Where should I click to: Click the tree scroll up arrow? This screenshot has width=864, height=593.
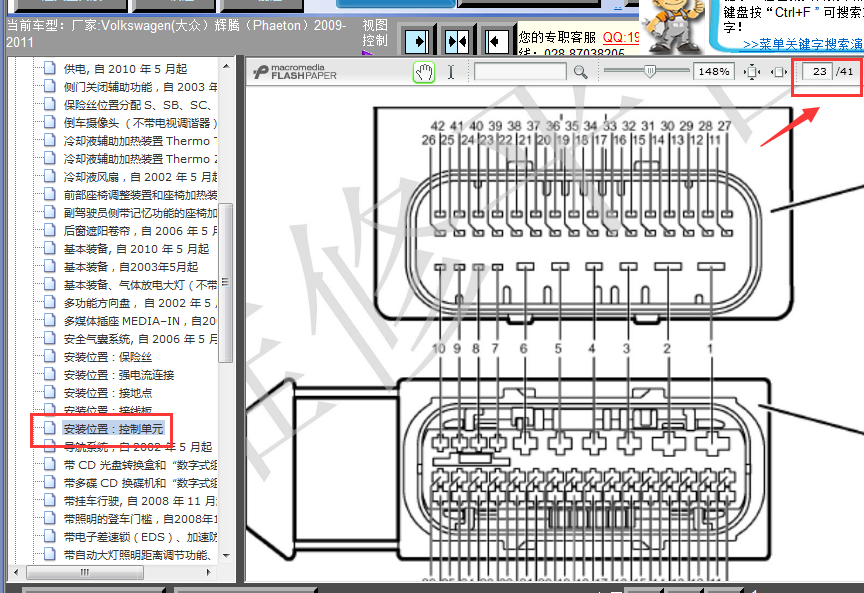pyautogui.click(x=226, y=66)
